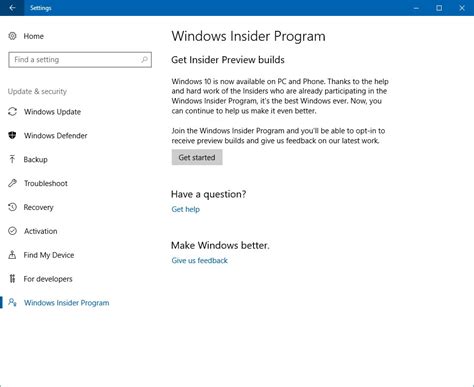Open the Get help link
The height and width of the screenshot is (387, 474).
185,209
